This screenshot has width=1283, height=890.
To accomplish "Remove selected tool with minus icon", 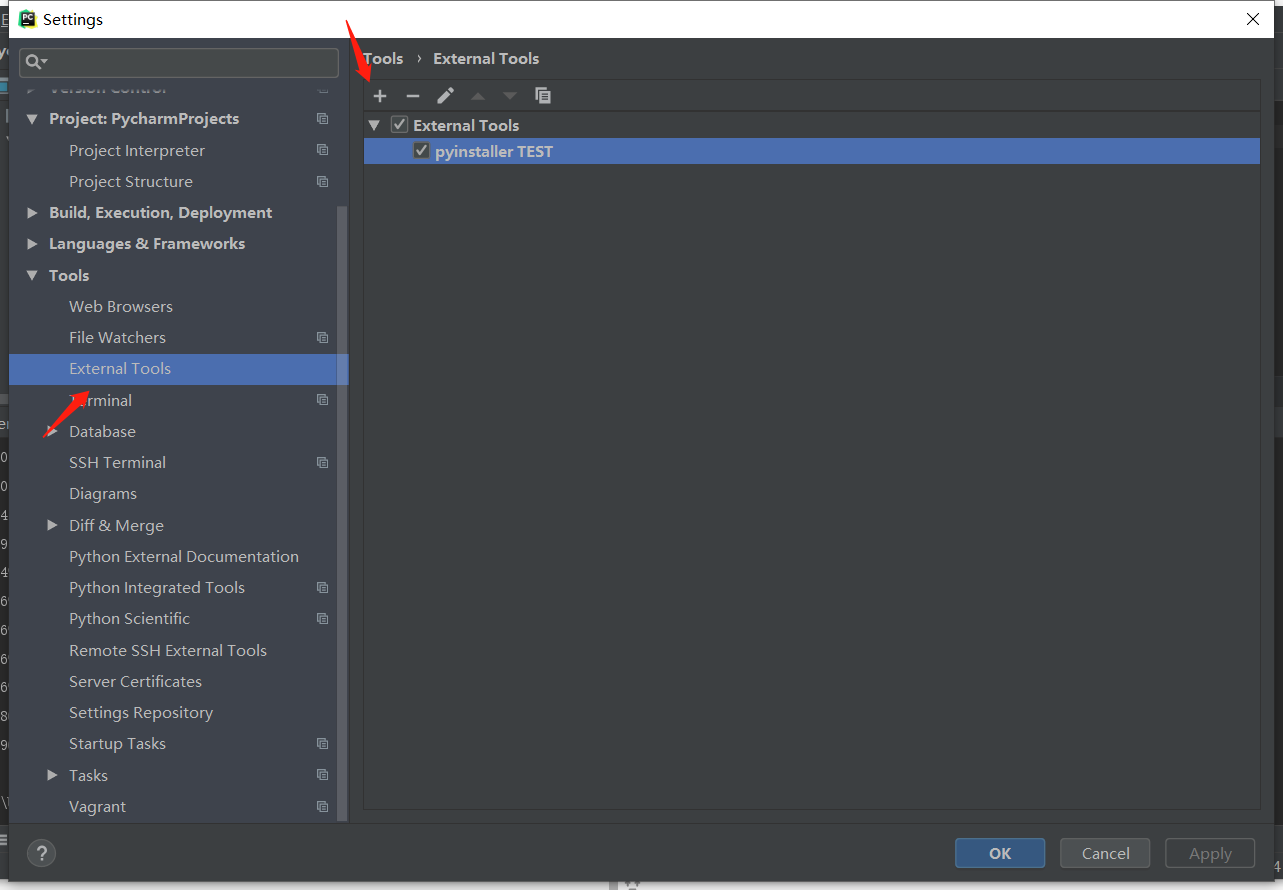I will pyautogui.click(x=412, y=96).
